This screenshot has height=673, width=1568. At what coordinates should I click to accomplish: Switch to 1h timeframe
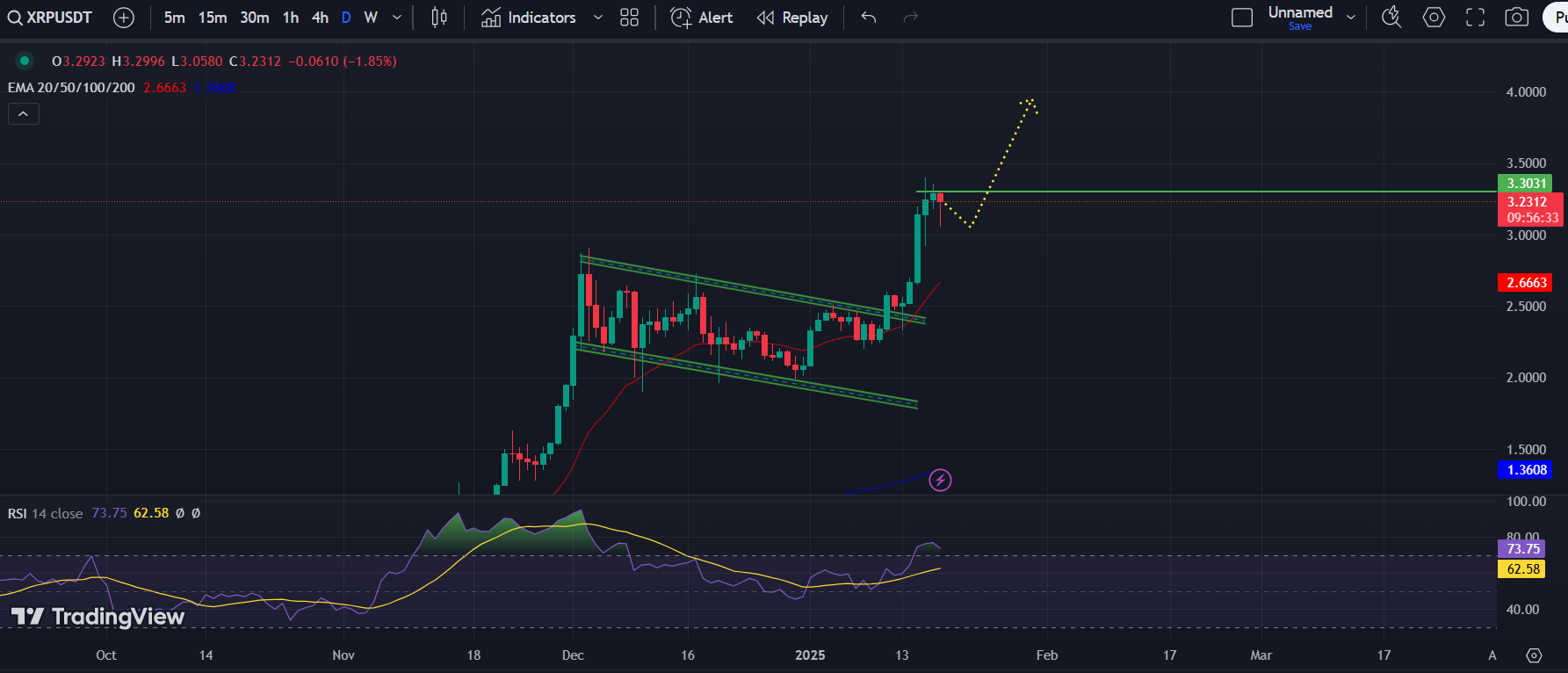coord(291,18)
